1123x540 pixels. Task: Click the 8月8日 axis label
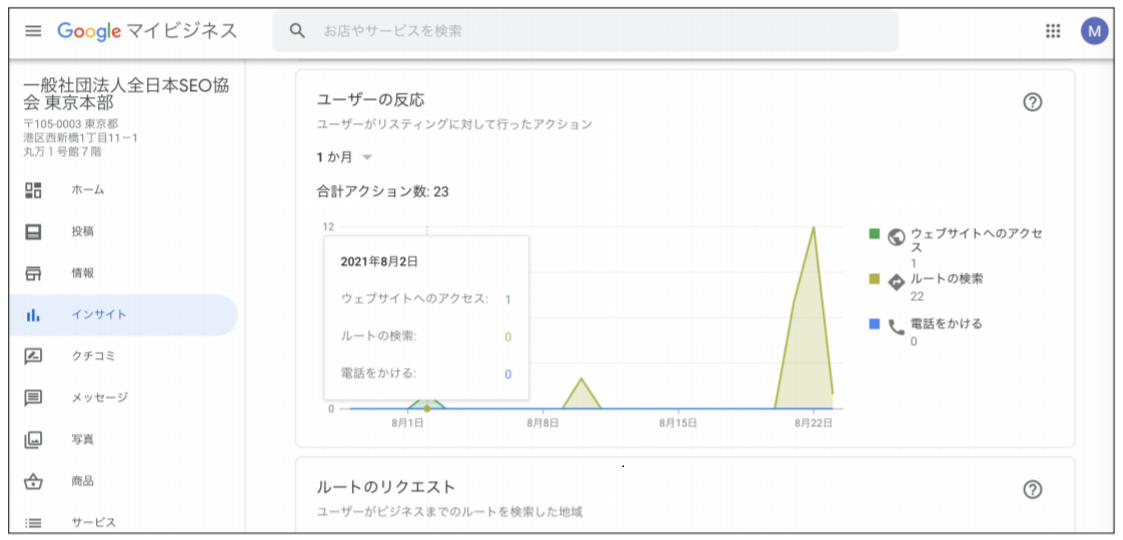tap(544, 423)
